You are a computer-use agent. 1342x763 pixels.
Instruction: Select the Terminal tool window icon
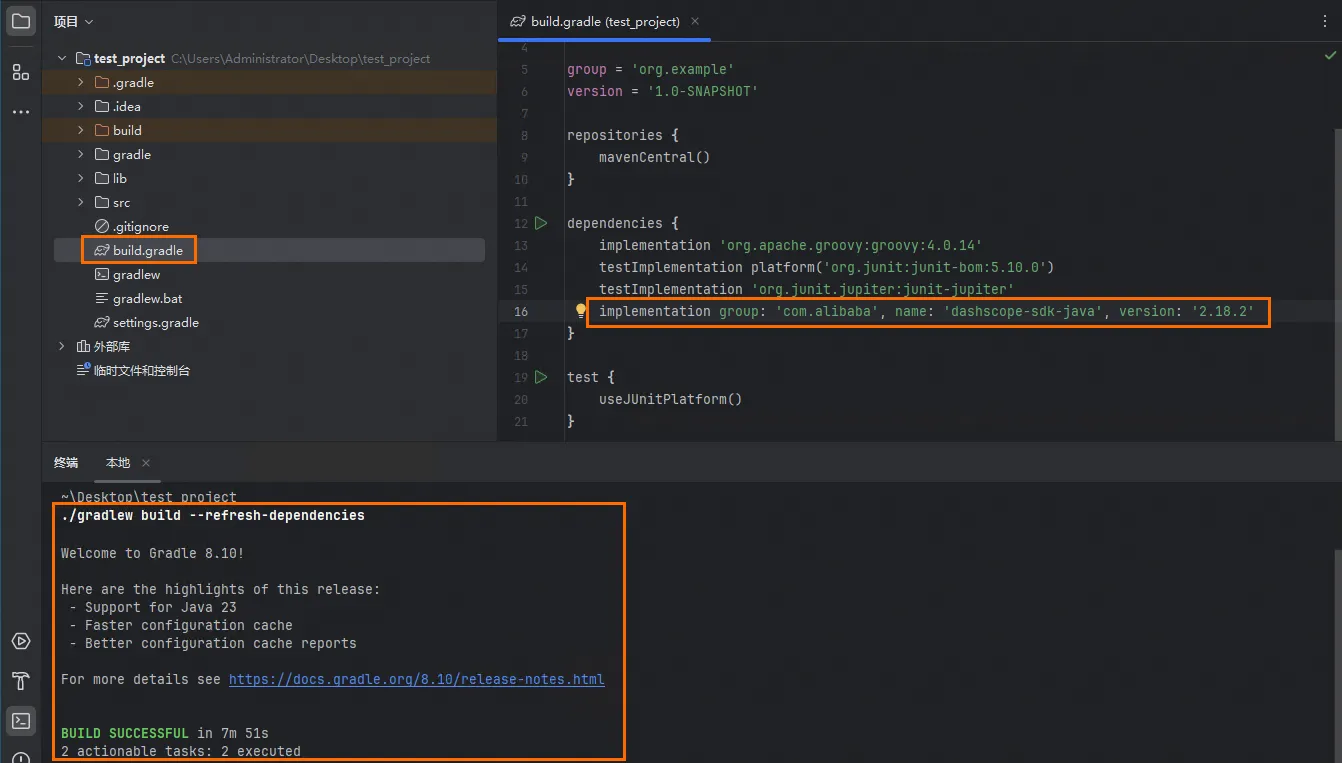pyautogui.click(x=21, y=720)
